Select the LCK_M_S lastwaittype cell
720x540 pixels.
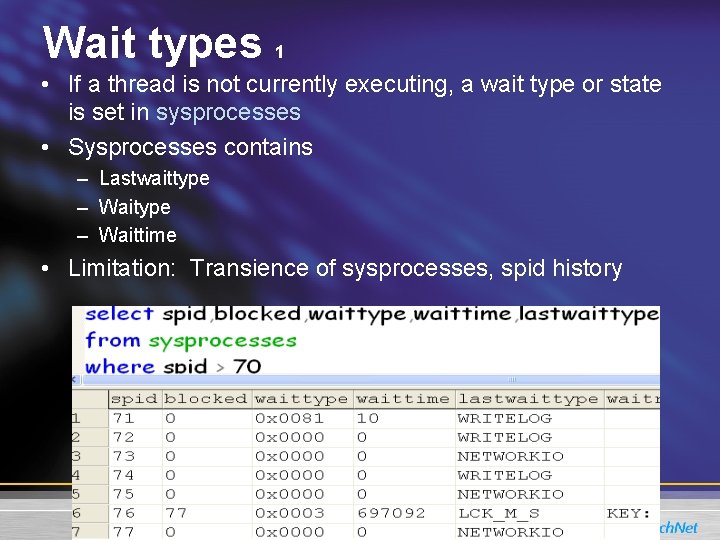click(529, 513)
